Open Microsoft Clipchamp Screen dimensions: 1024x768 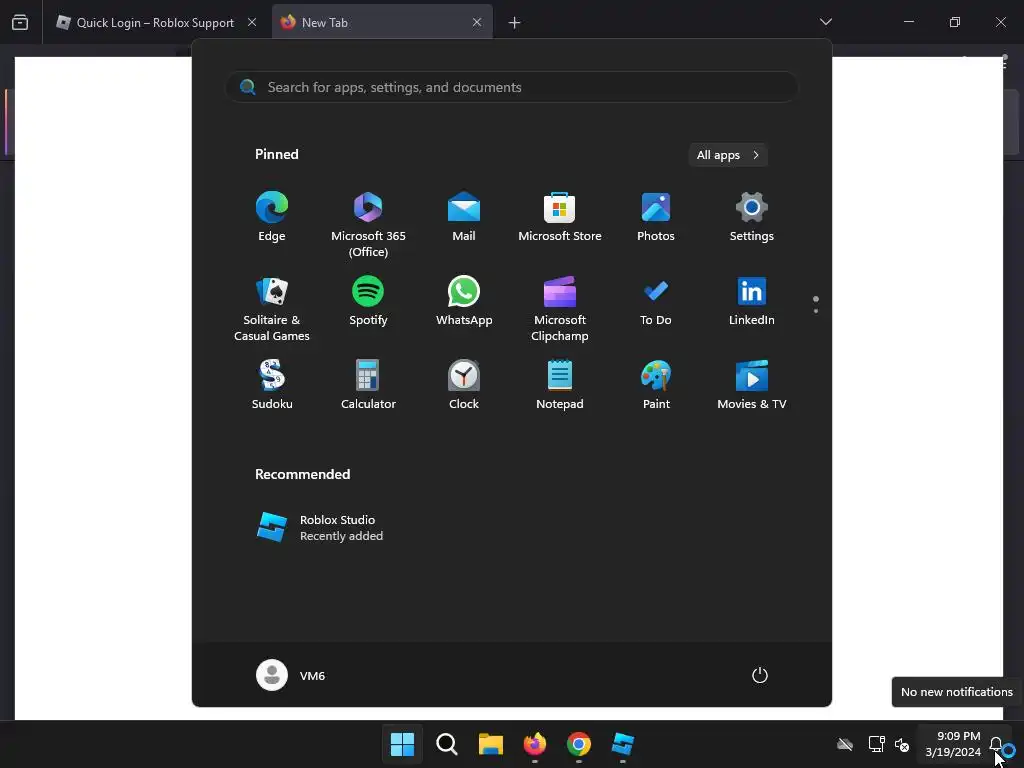(x=560, y=309)
